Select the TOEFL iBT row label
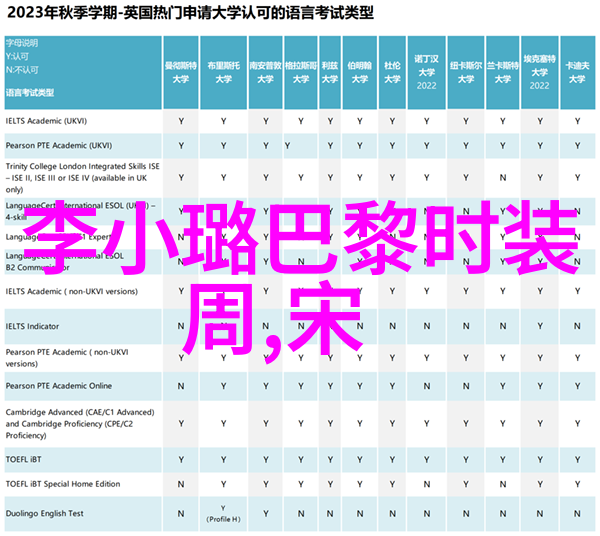The image size is (600, 536). pyautogui.click(x=23, y=459)
